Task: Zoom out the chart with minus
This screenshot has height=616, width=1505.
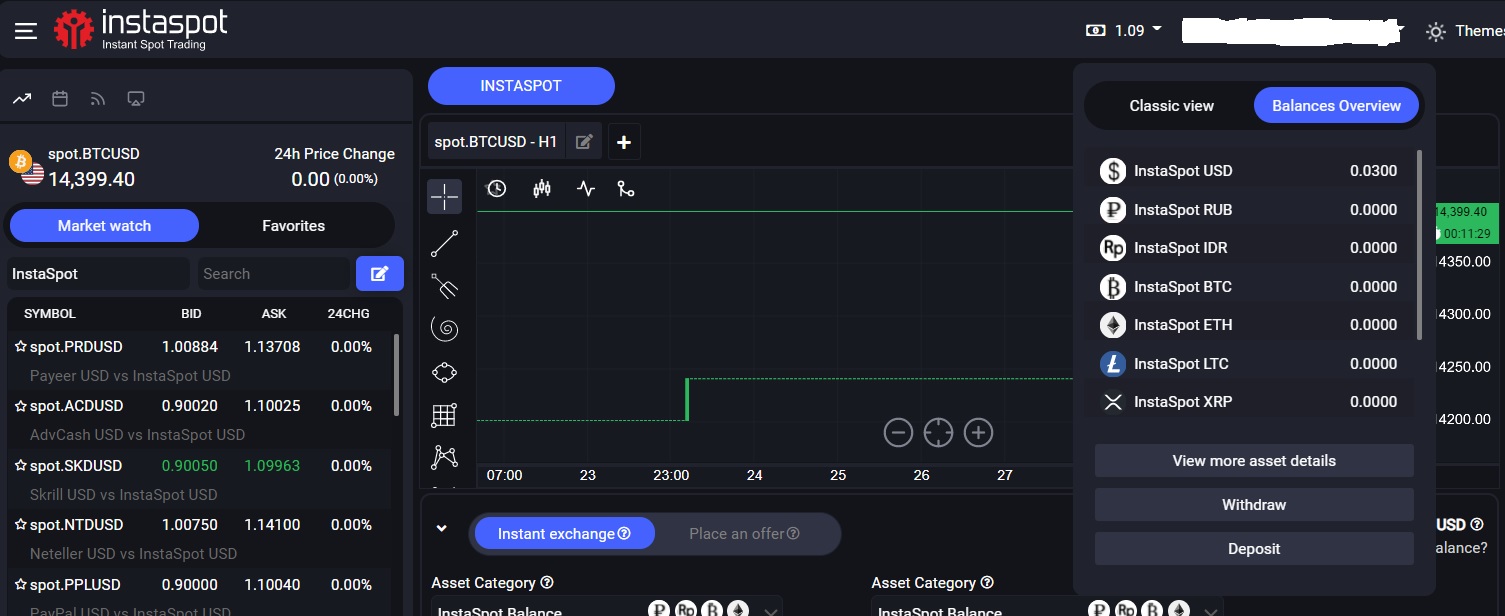Action: pos(898,433)
